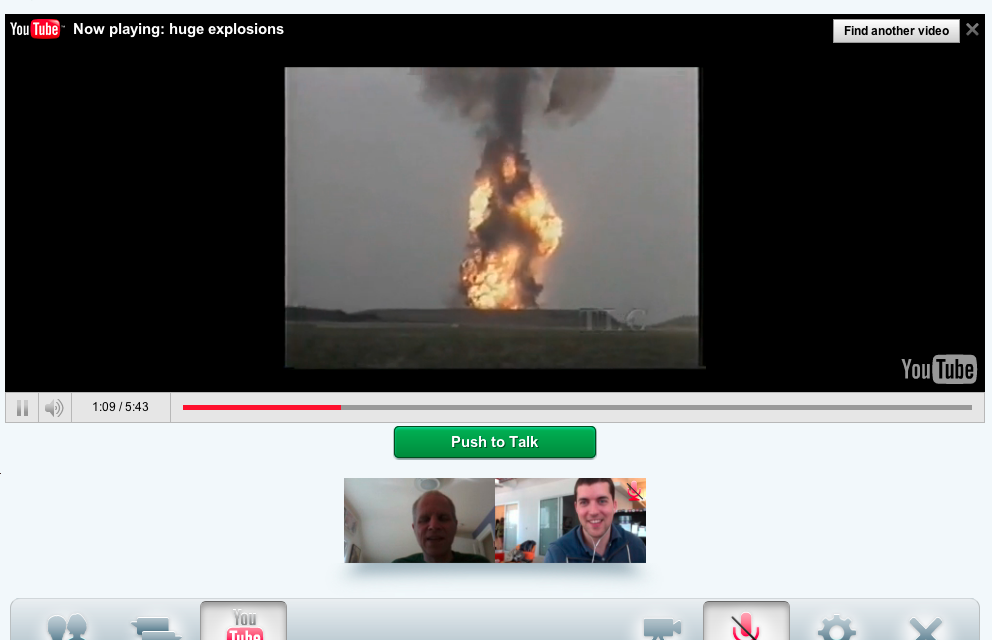Mute the video player volume
The height and width of the screenshot is (640, 992).
point(55,408)
